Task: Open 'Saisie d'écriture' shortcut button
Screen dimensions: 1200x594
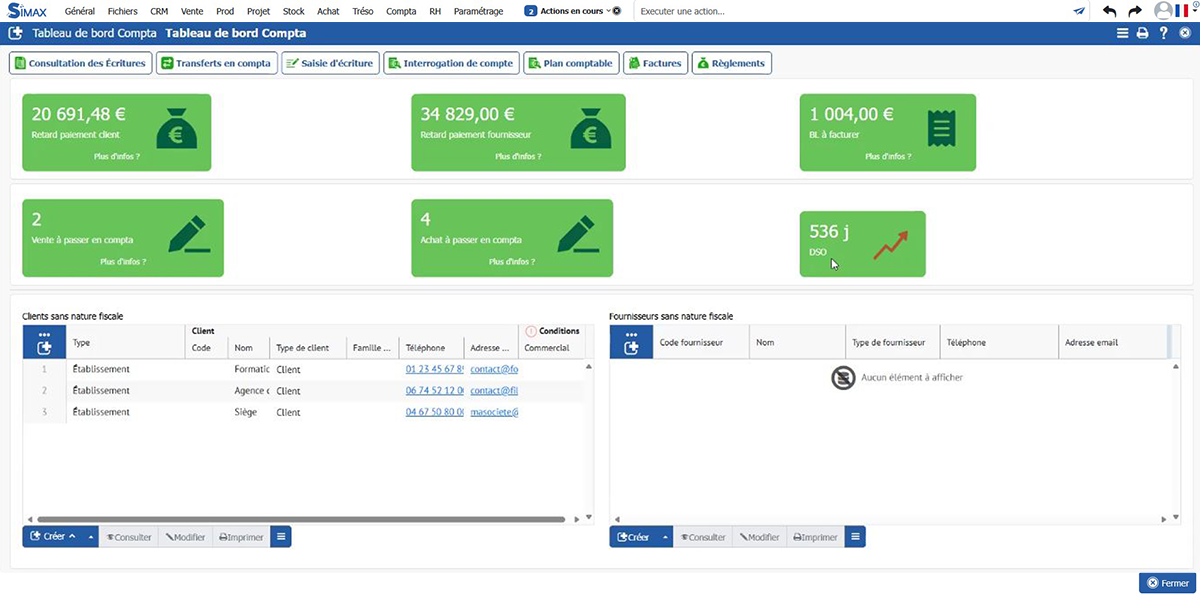Action: (x=329, y=63)
